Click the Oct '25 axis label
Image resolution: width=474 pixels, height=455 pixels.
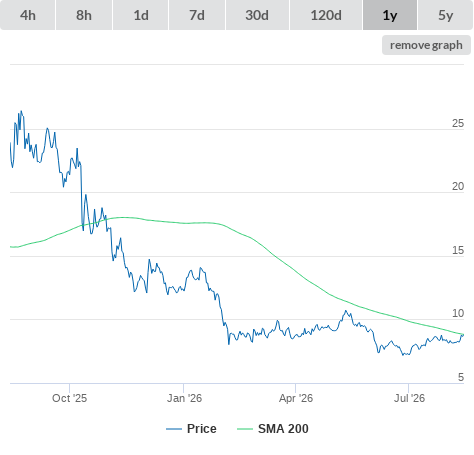tap(69, 398)
